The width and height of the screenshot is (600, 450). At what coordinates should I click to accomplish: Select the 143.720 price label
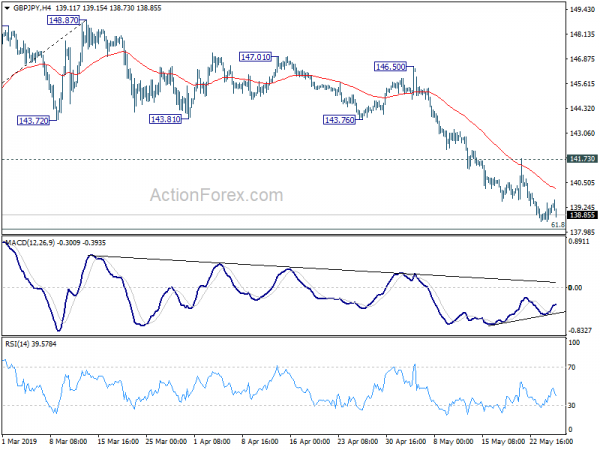click(x=34, y=121)
